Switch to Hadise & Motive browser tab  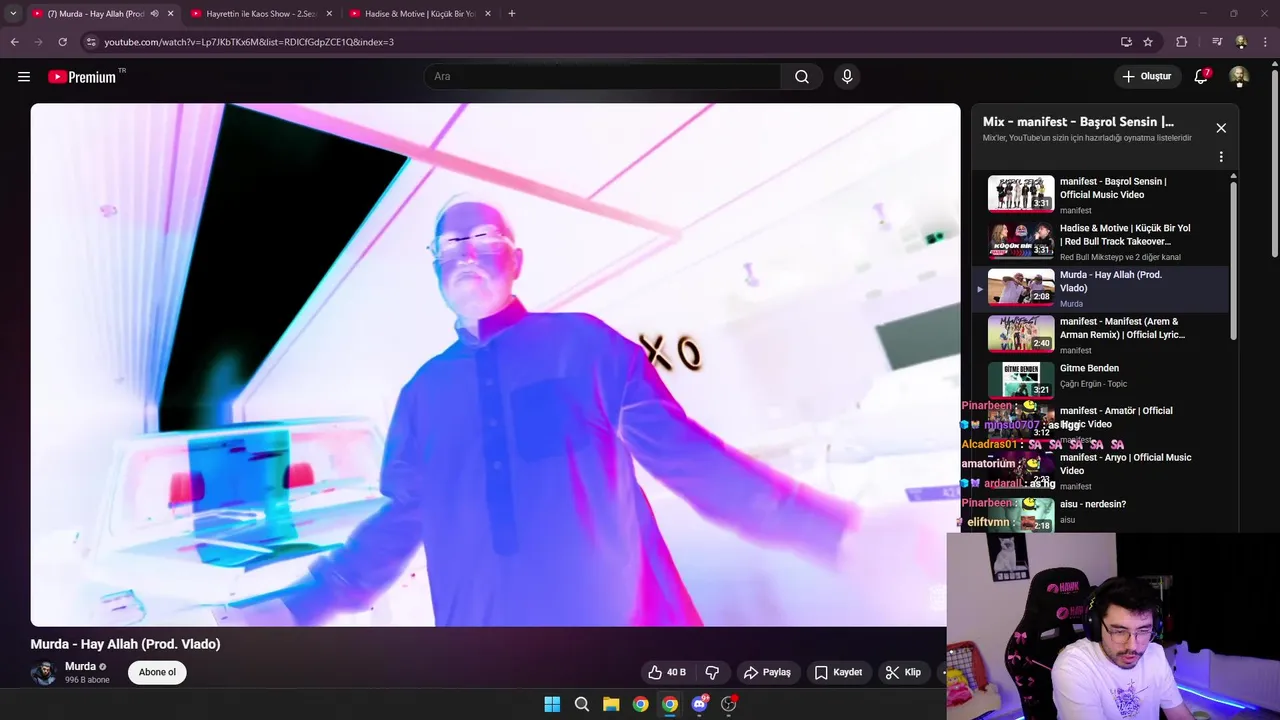click(x=420, y=14)
